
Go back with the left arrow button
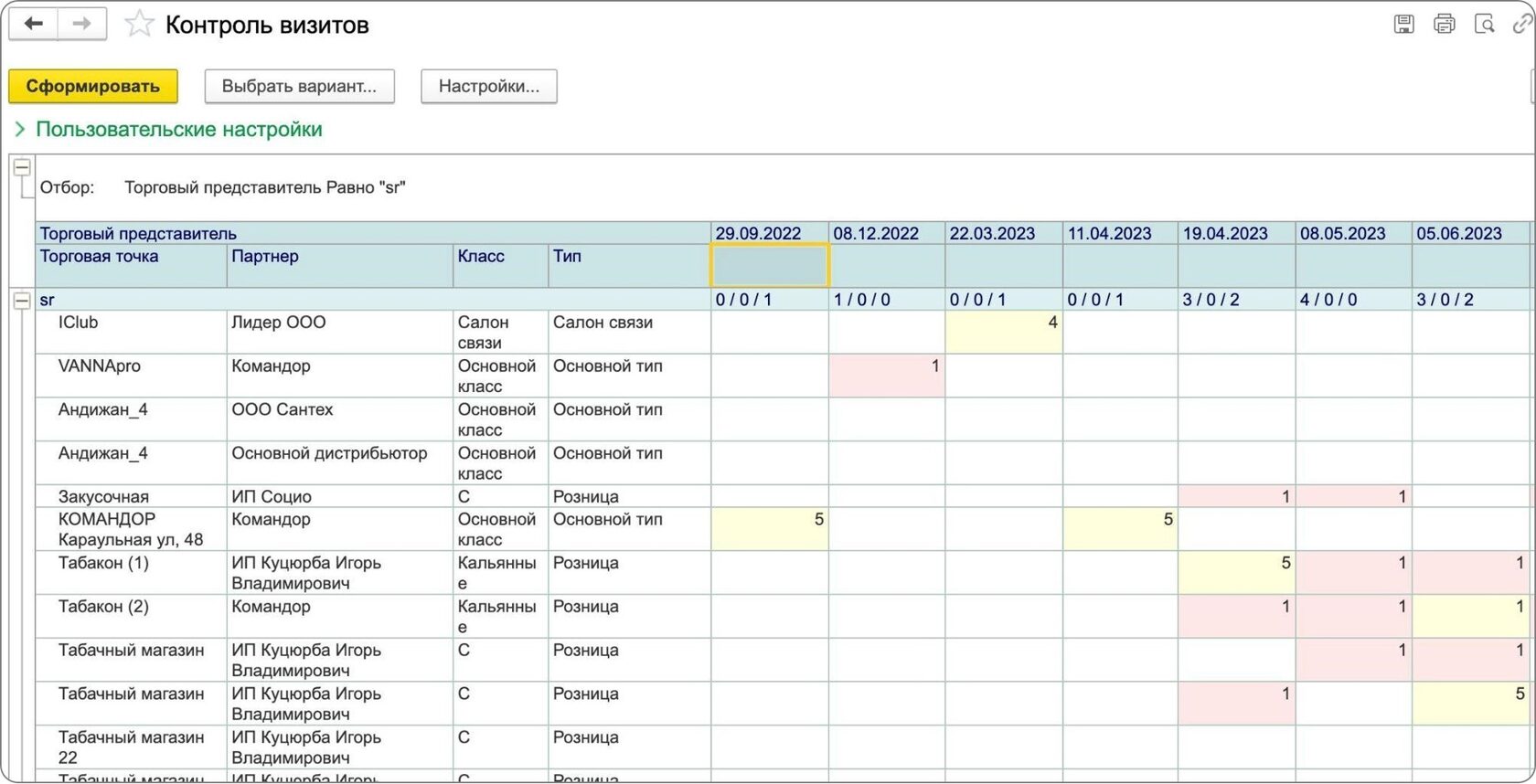point(34,24)
